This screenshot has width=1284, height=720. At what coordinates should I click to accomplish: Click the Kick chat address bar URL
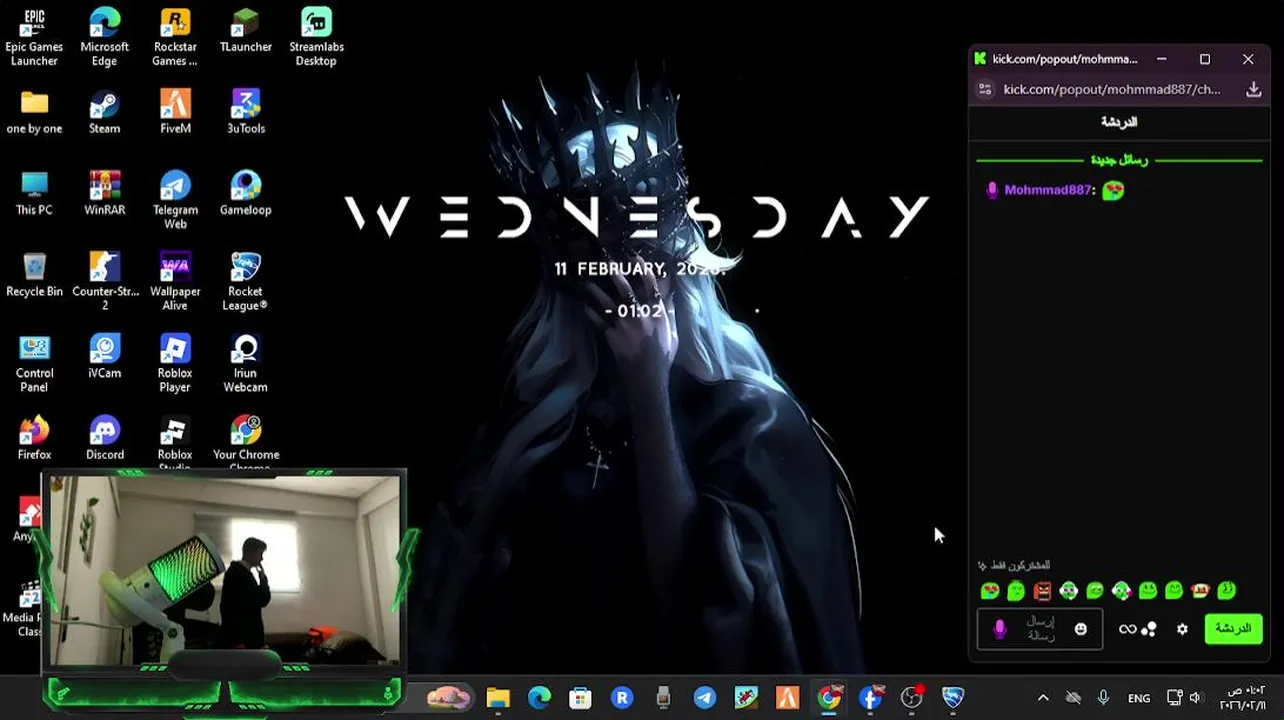1112,89
